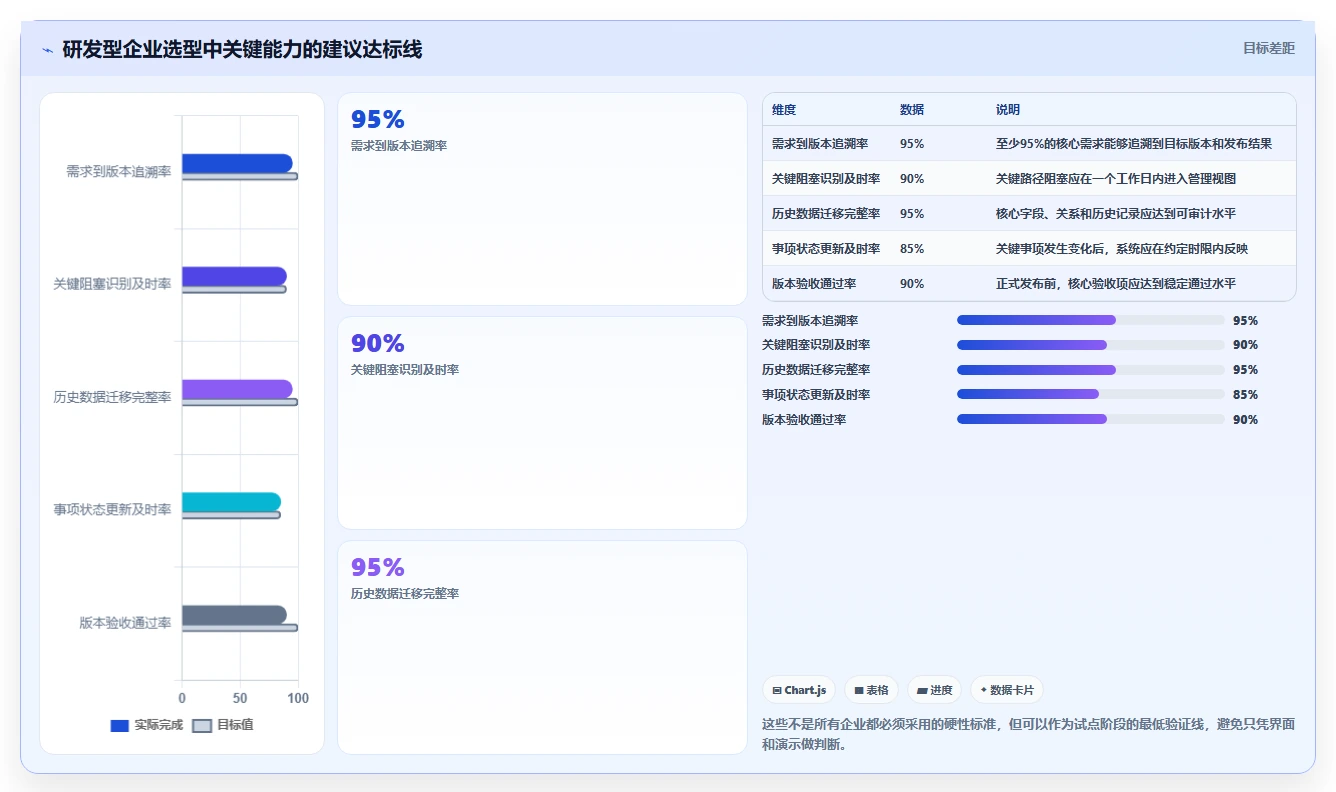The width and height of the screenshot is (1336, 792).
Task: Select table description 关键事项发生变化后，系统应在约定时限内反映
Action: click(1122, 249)
